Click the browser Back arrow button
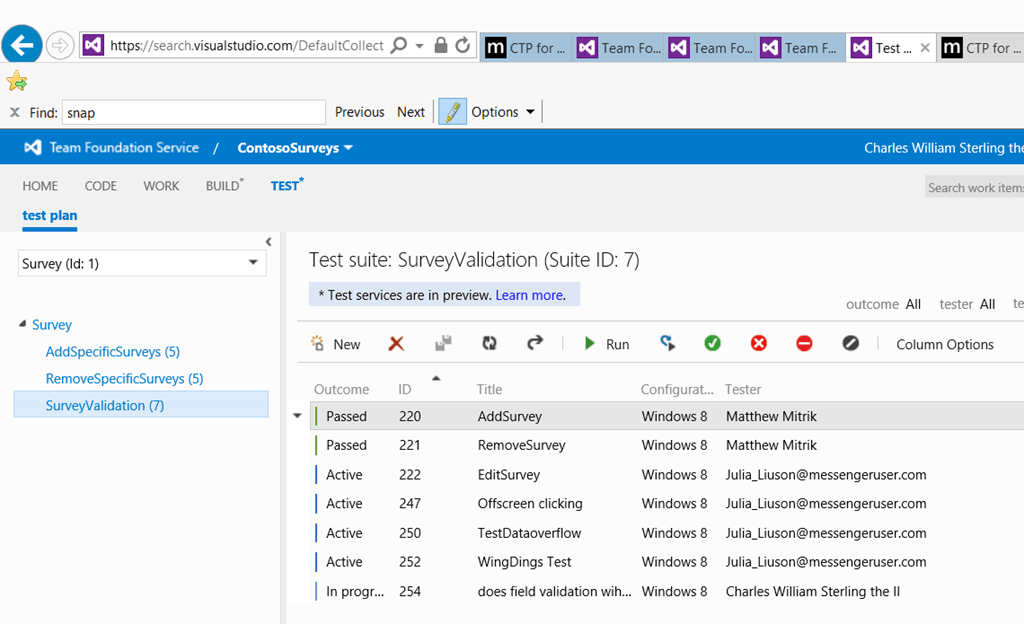This screenshot has height=624, width=1024. (x=22, y=46)
